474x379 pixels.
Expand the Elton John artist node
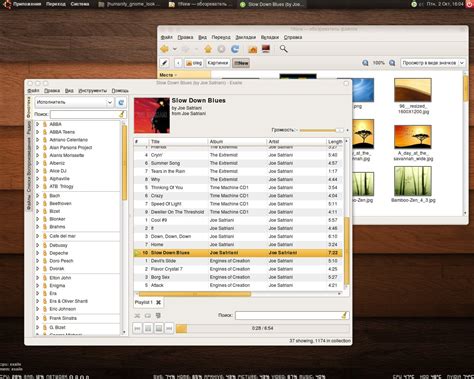click(38, 278)
